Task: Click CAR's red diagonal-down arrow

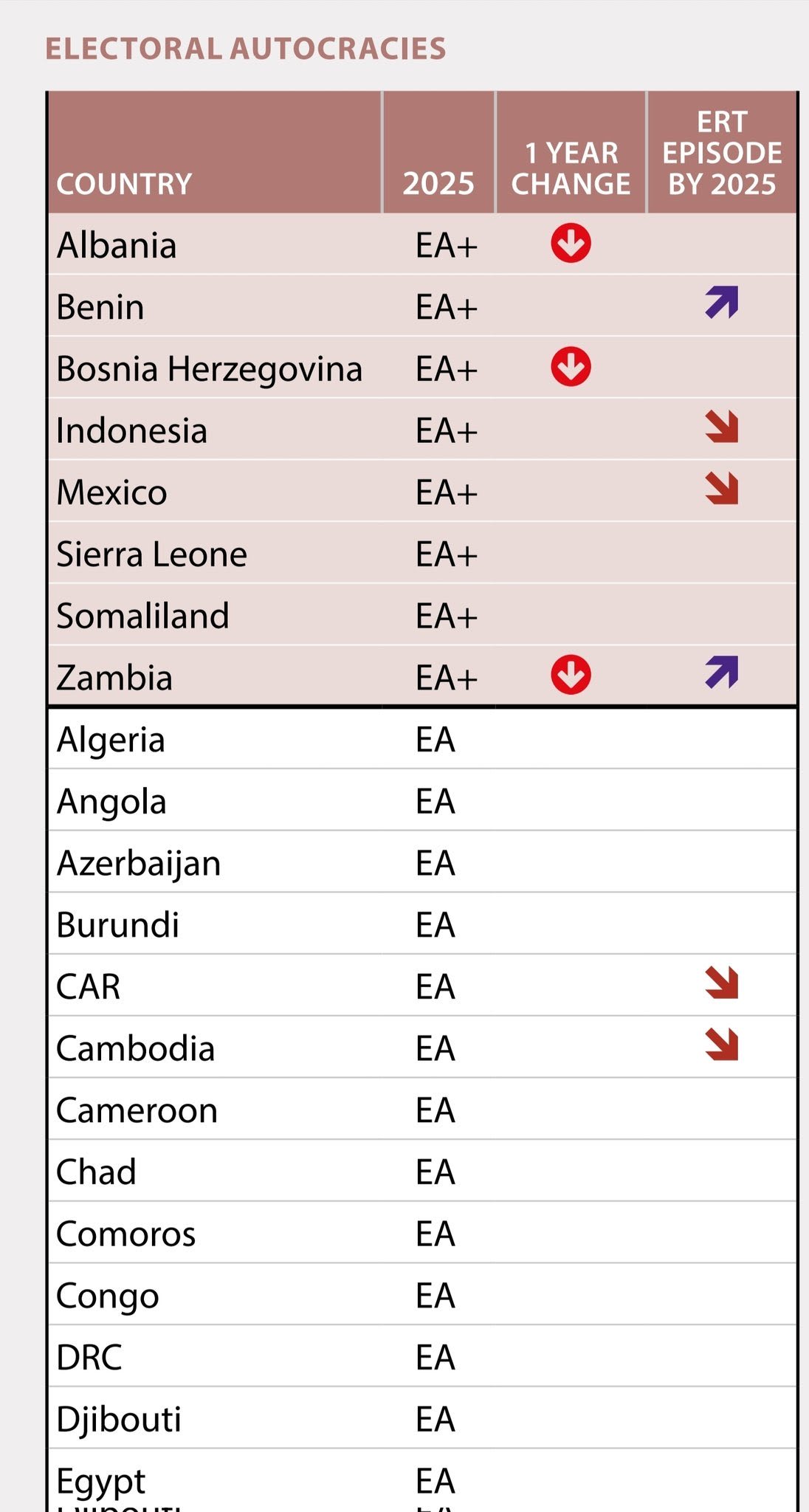Action: point(722,983)
